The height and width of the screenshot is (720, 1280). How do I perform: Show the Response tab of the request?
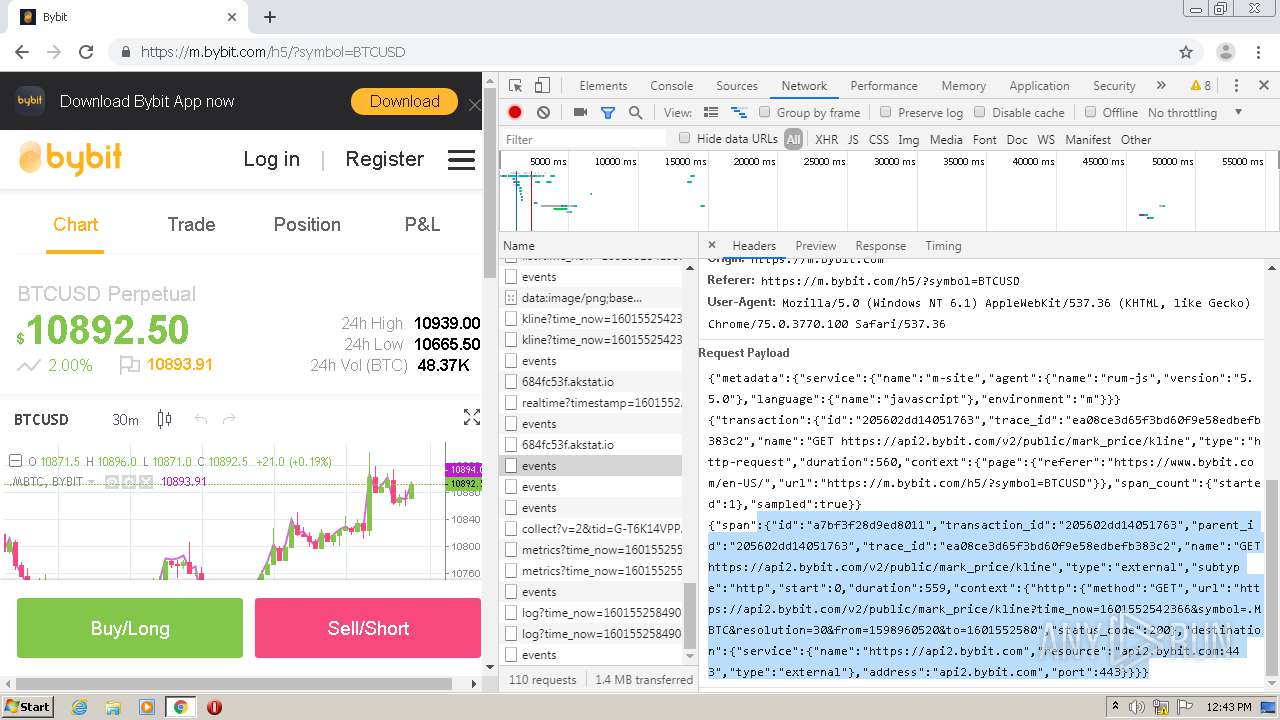[881, 246]
